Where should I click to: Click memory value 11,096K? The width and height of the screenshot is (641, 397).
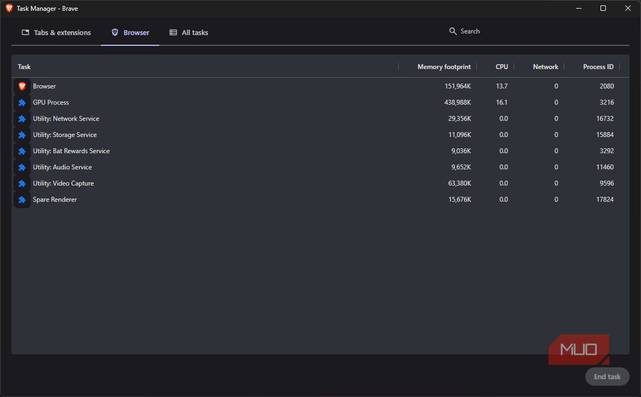pos(459,135)
